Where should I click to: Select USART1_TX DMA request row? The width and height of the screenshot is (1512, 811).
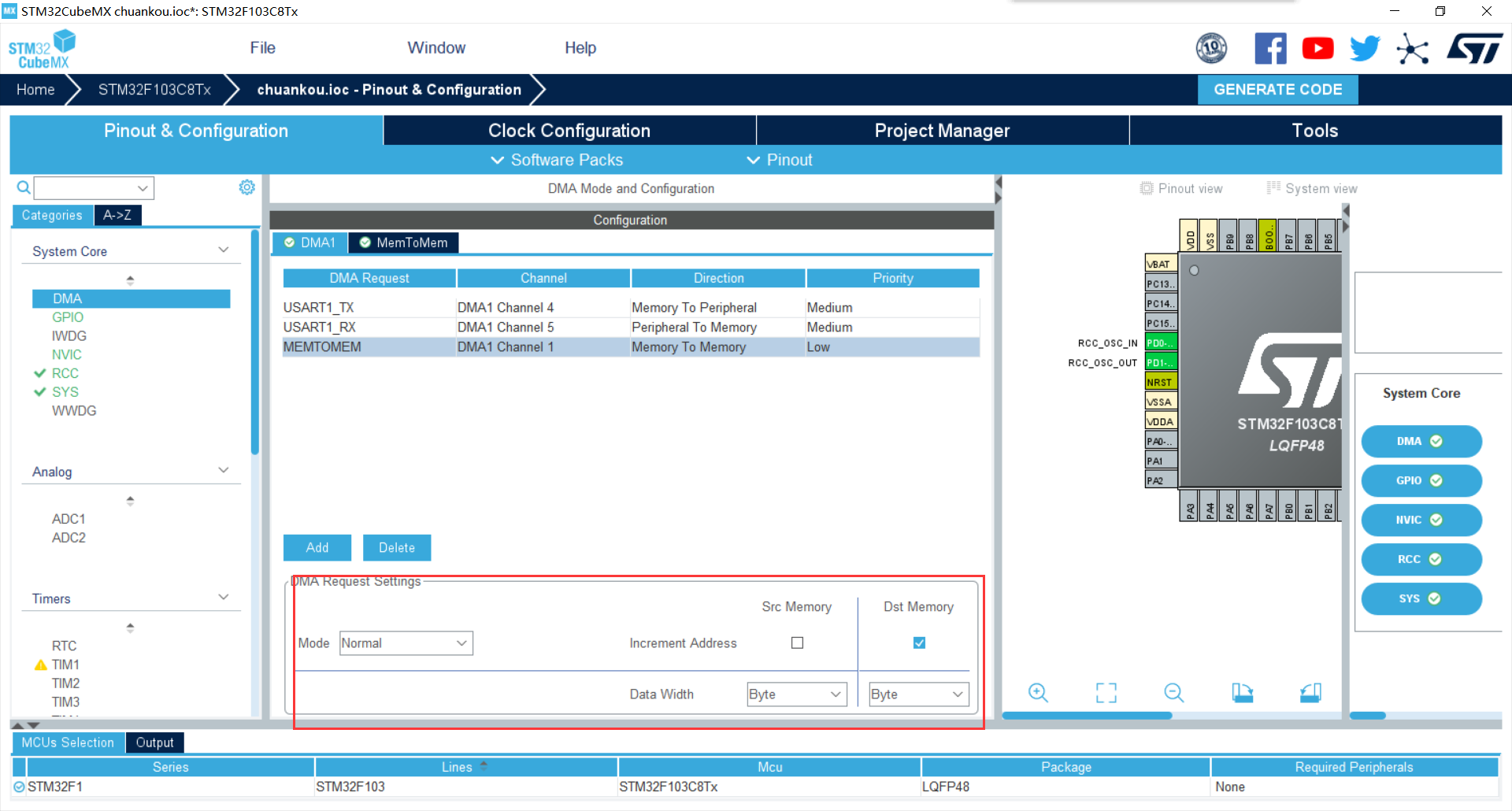631,307
